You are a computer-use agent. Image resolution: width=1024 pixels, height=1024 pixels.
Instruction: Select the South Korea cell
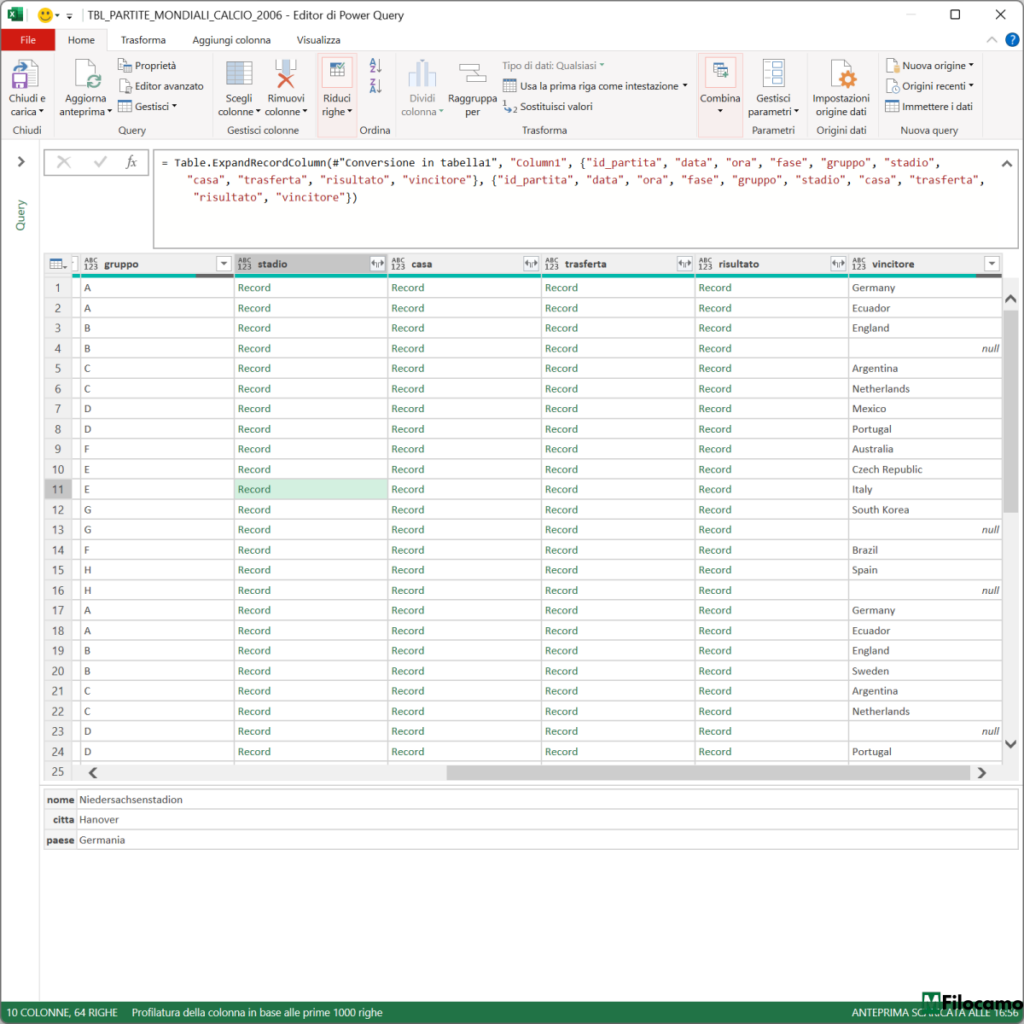[x=925, y=509]
